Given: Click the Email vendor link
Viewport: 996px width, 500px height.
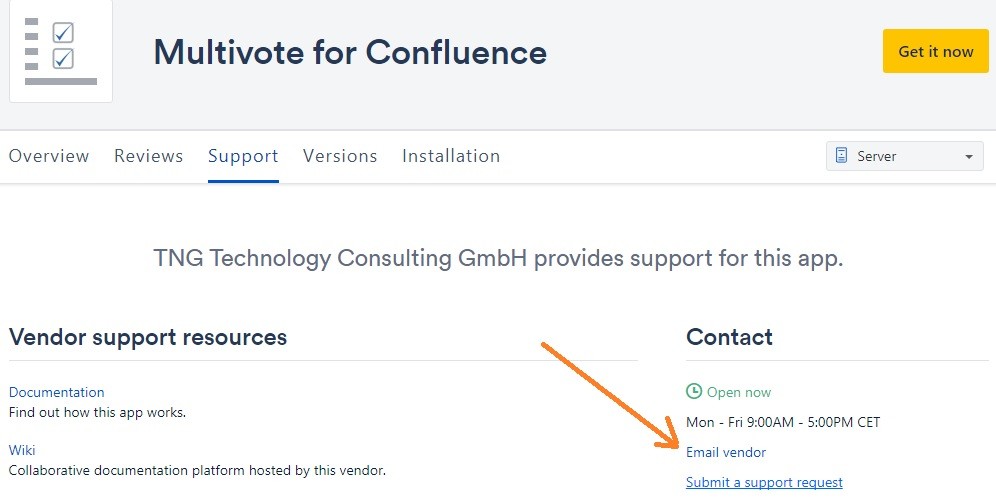Looking at the screenshot, I should 726,452.
